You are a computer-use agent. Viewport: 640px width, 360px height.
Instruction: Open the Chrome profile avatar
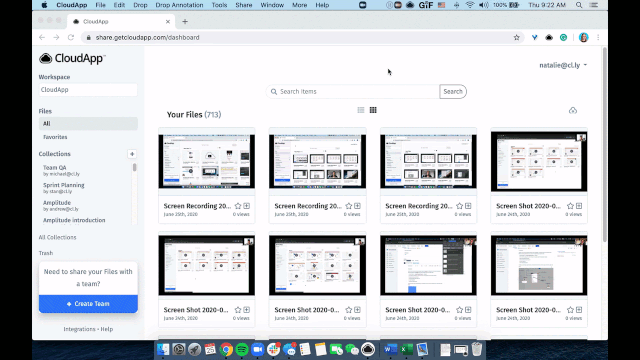pos(584,38)
